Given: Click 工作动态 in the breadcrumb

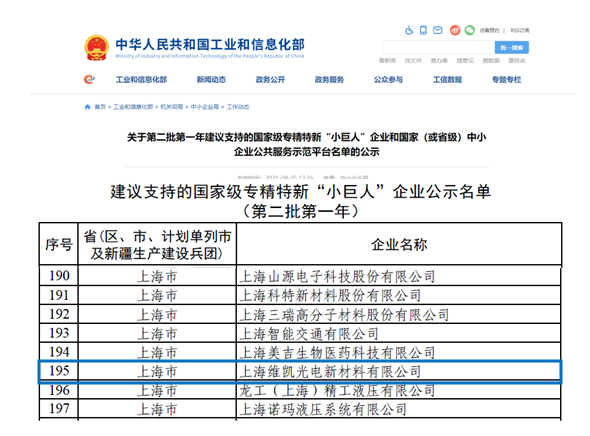Looking at the screenshot, I should (238, 107).
